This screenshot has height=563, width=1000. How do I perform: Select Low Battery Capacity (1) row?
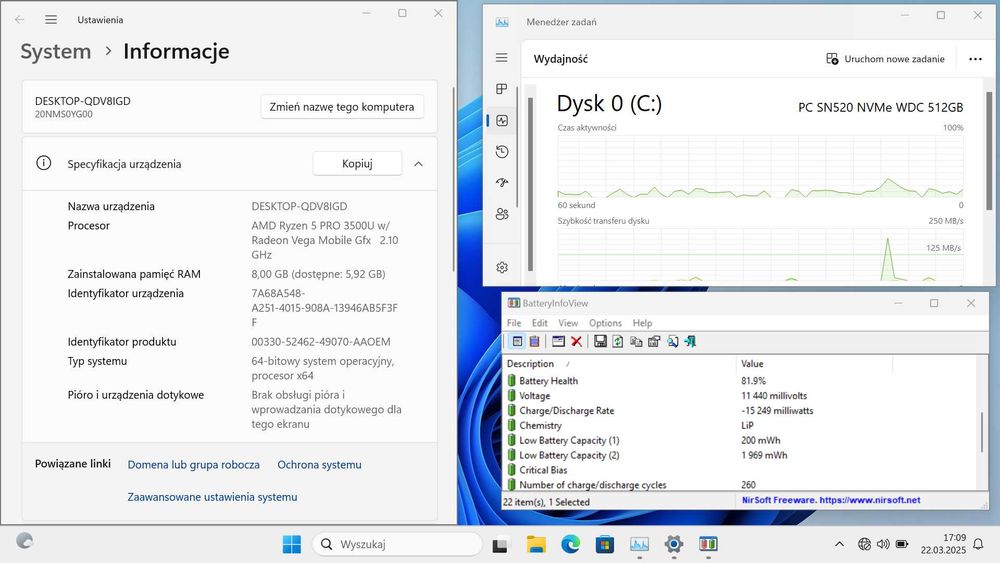click(x=740, y=440)
